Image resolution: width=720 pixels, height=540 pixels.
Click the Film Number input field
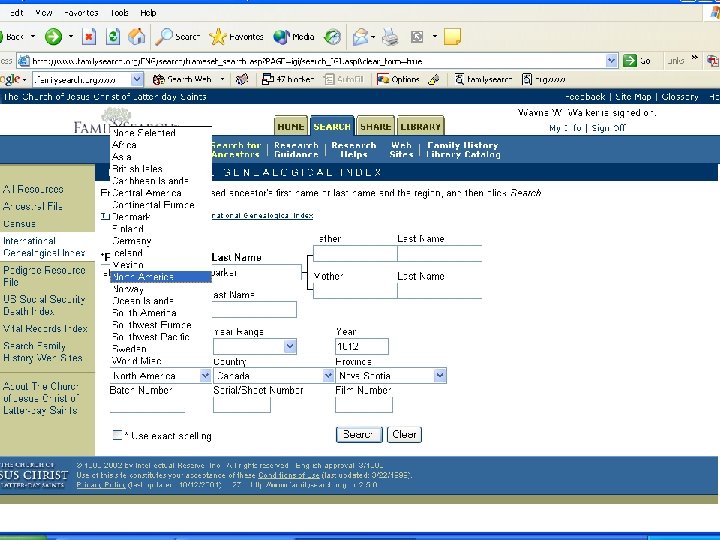[364, 405]
